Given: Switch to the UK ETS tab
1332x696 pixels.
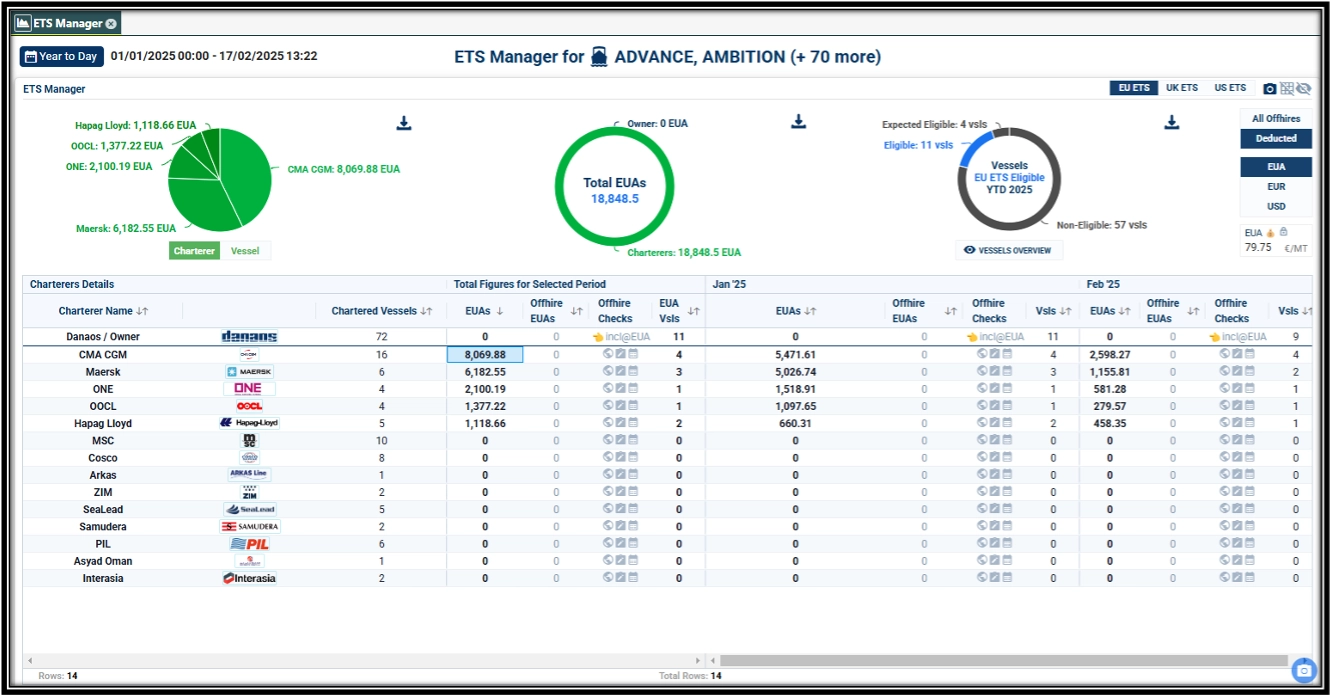Looking at the screenshot, I should coord(1181,88).
